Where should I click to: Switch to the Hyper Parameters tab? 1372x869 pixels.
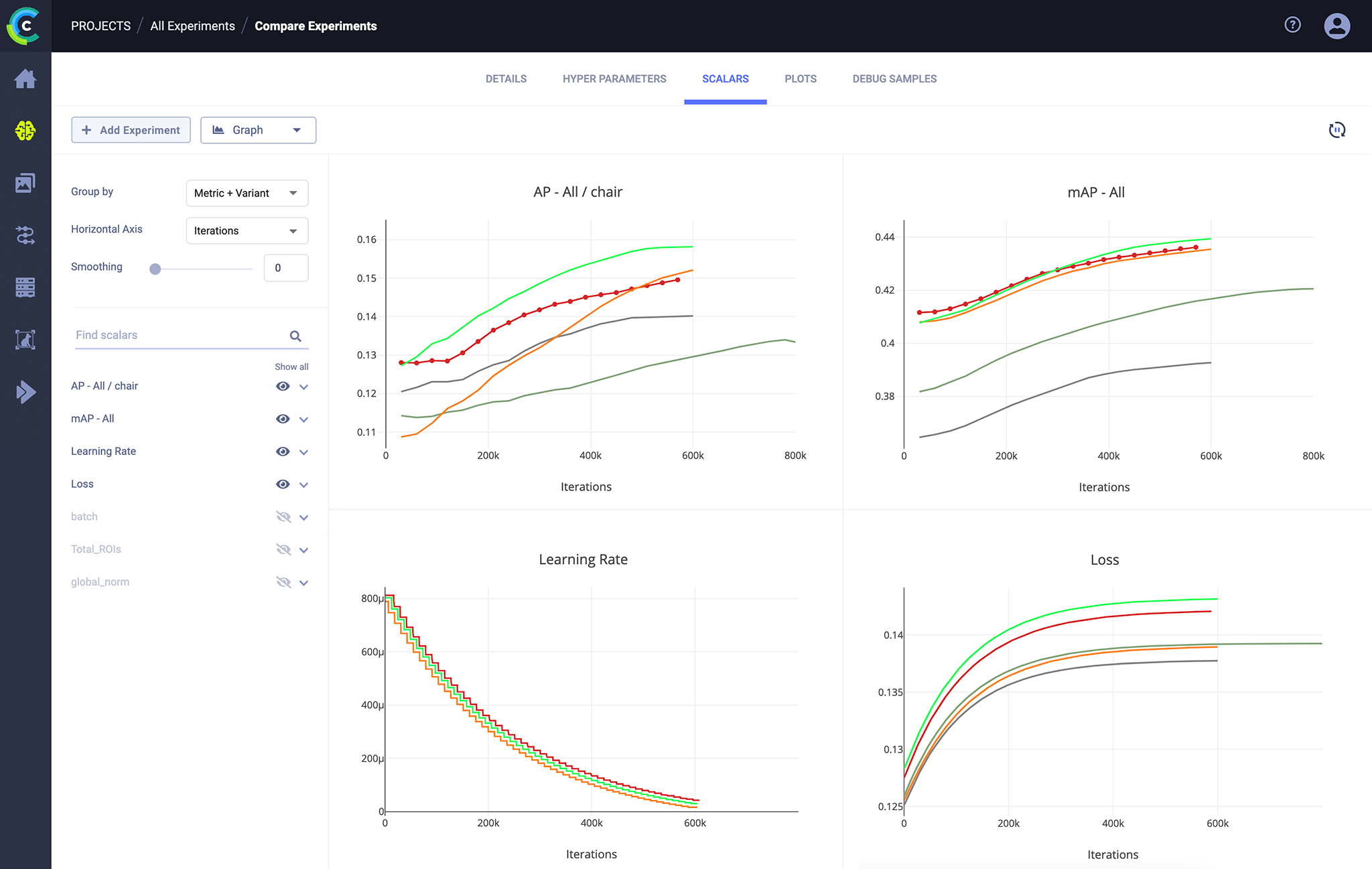(x=614, y=78)
